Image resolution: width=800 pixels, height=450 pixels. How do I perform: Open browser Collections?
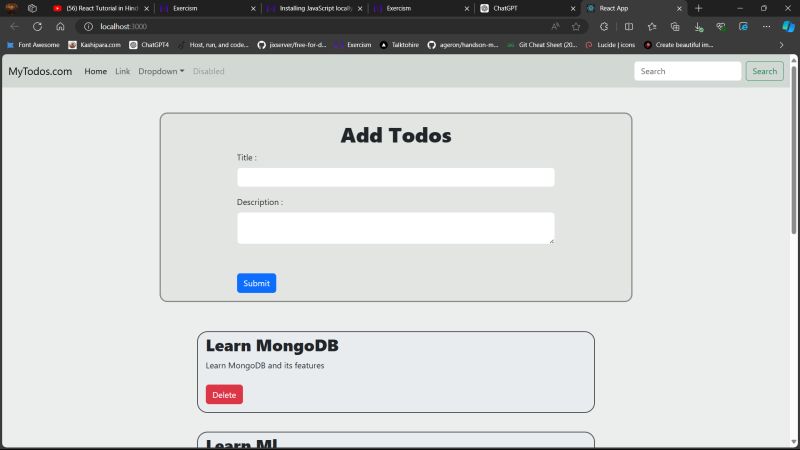[x=675, y=27]
